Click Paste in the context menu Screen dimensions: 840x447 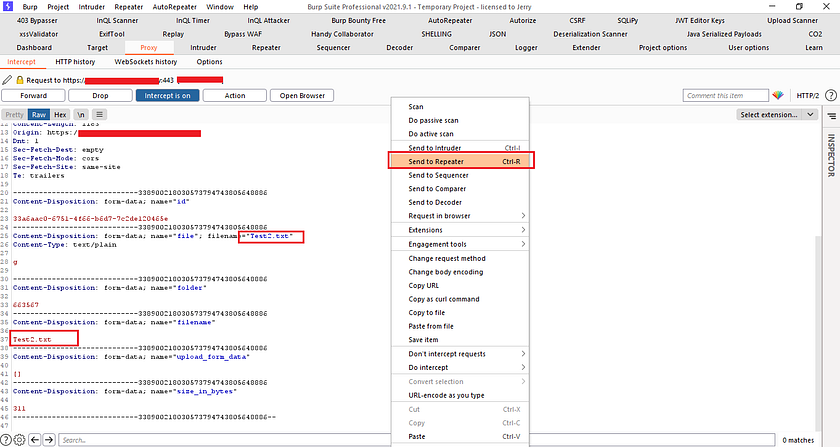coord(460,437)
